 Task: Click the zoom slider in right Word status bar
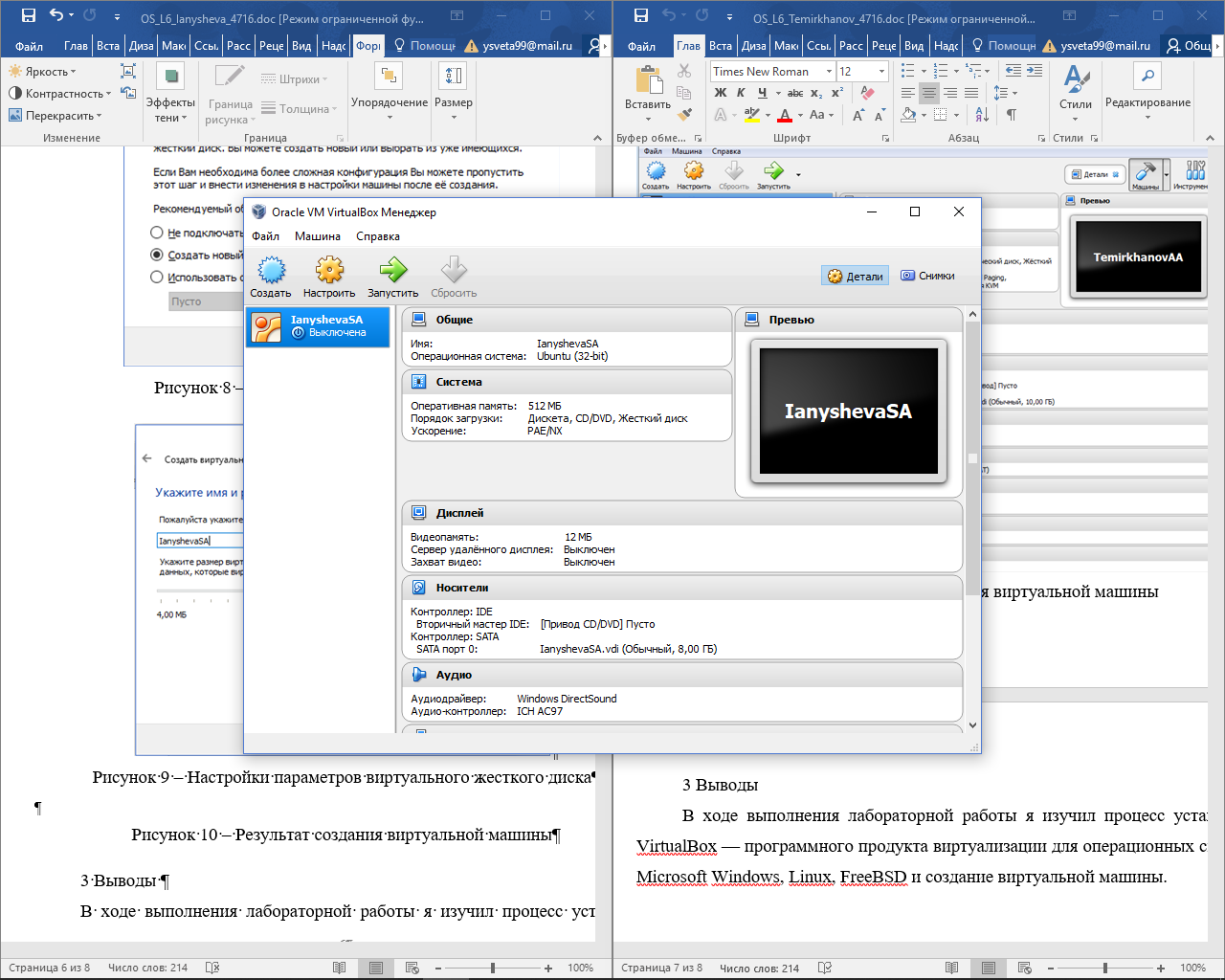click(1104, 968)
